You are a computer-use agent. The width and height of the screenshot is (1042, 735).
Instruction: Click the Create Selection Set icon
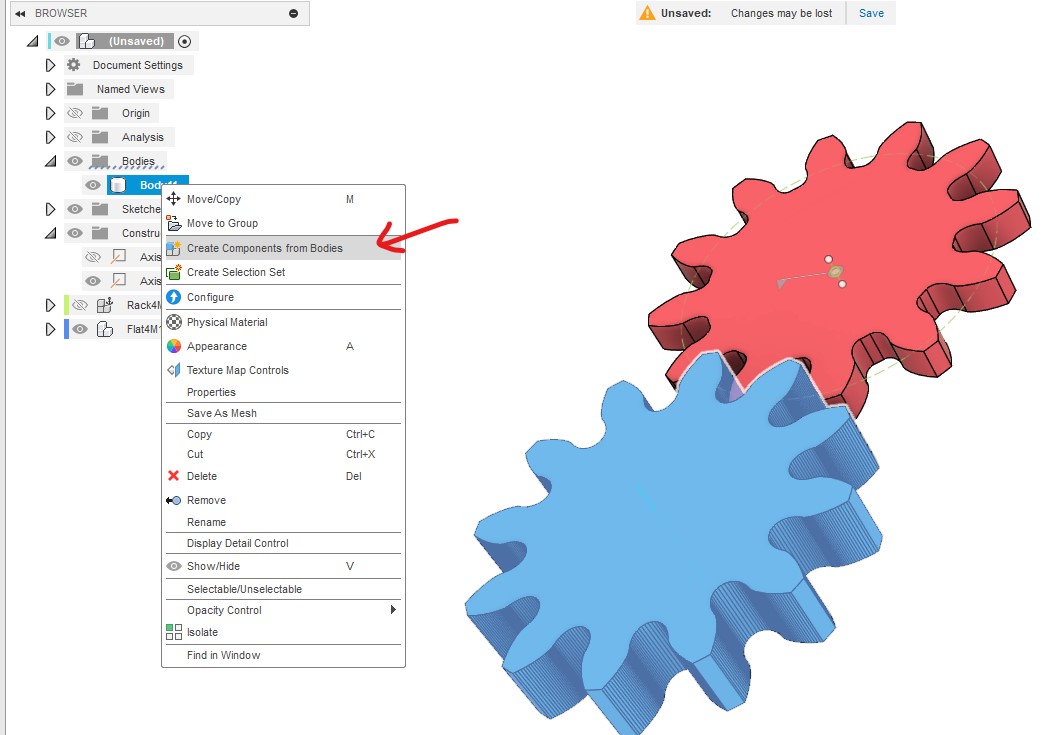coord(174,272)
